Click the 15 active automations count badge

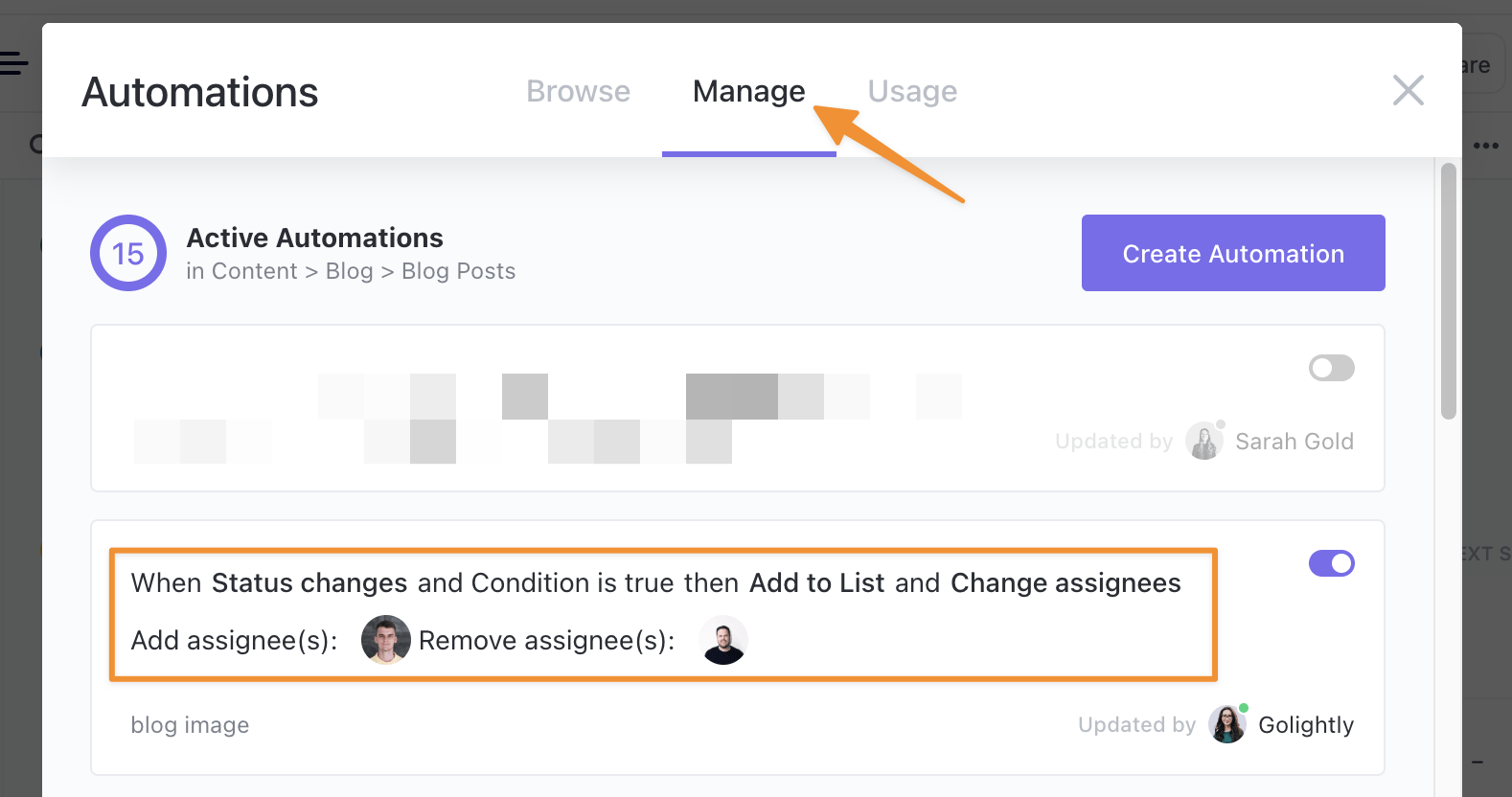tap(128, 253)
